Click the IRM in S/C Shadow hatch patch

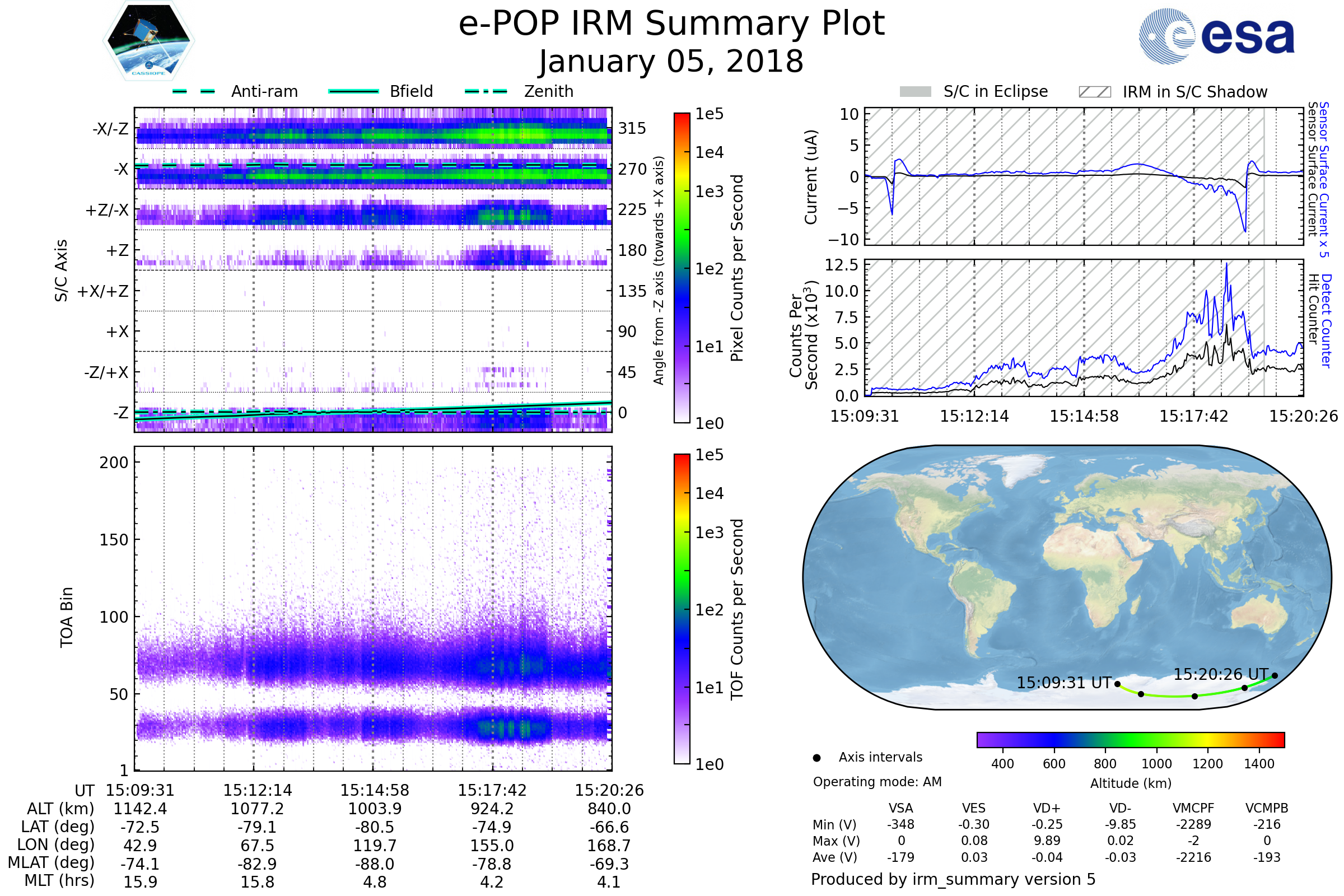pos(1094,92)
